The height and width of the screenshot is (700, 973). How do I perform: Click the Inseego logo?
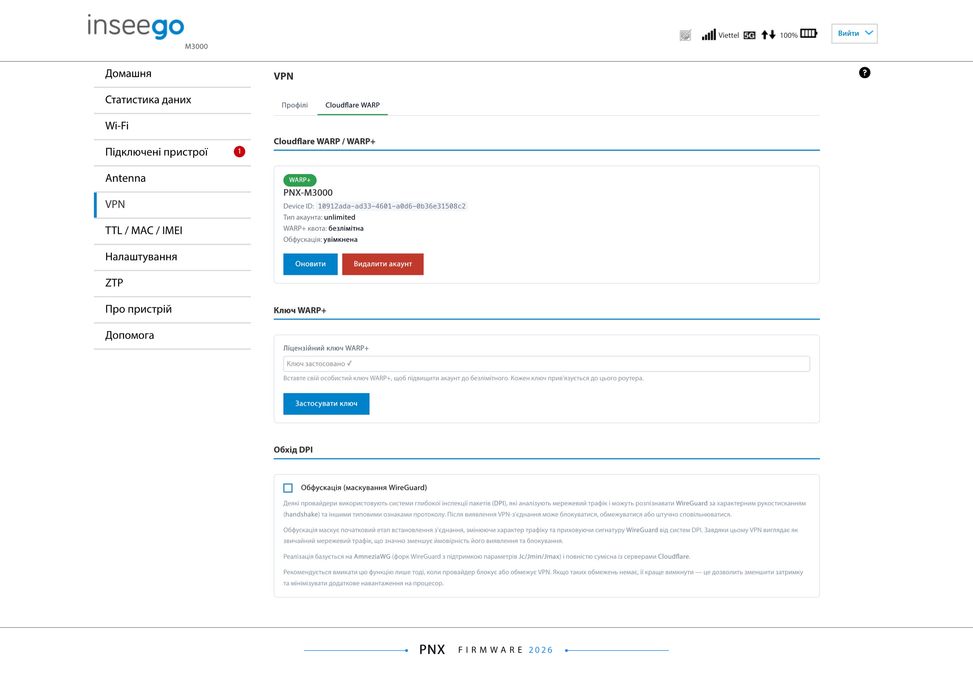pos(135,26)
